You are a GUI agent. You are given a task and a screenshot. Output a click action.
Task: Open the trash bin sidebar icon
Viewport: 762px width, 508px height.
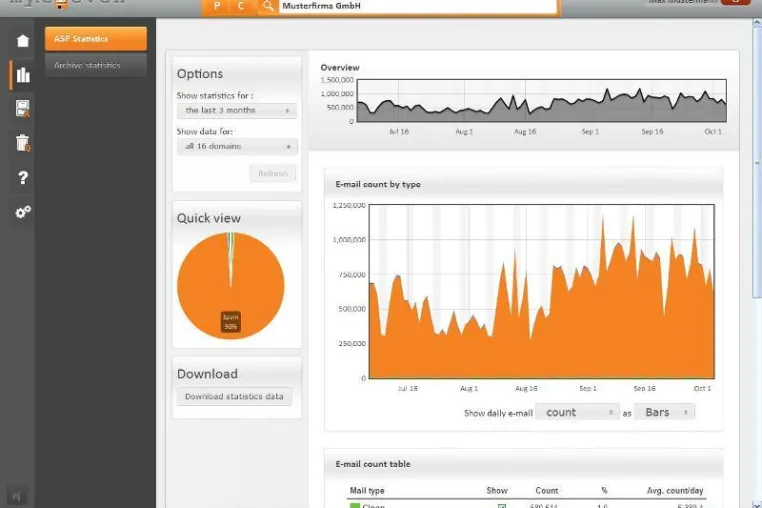[x=23, y=143]
